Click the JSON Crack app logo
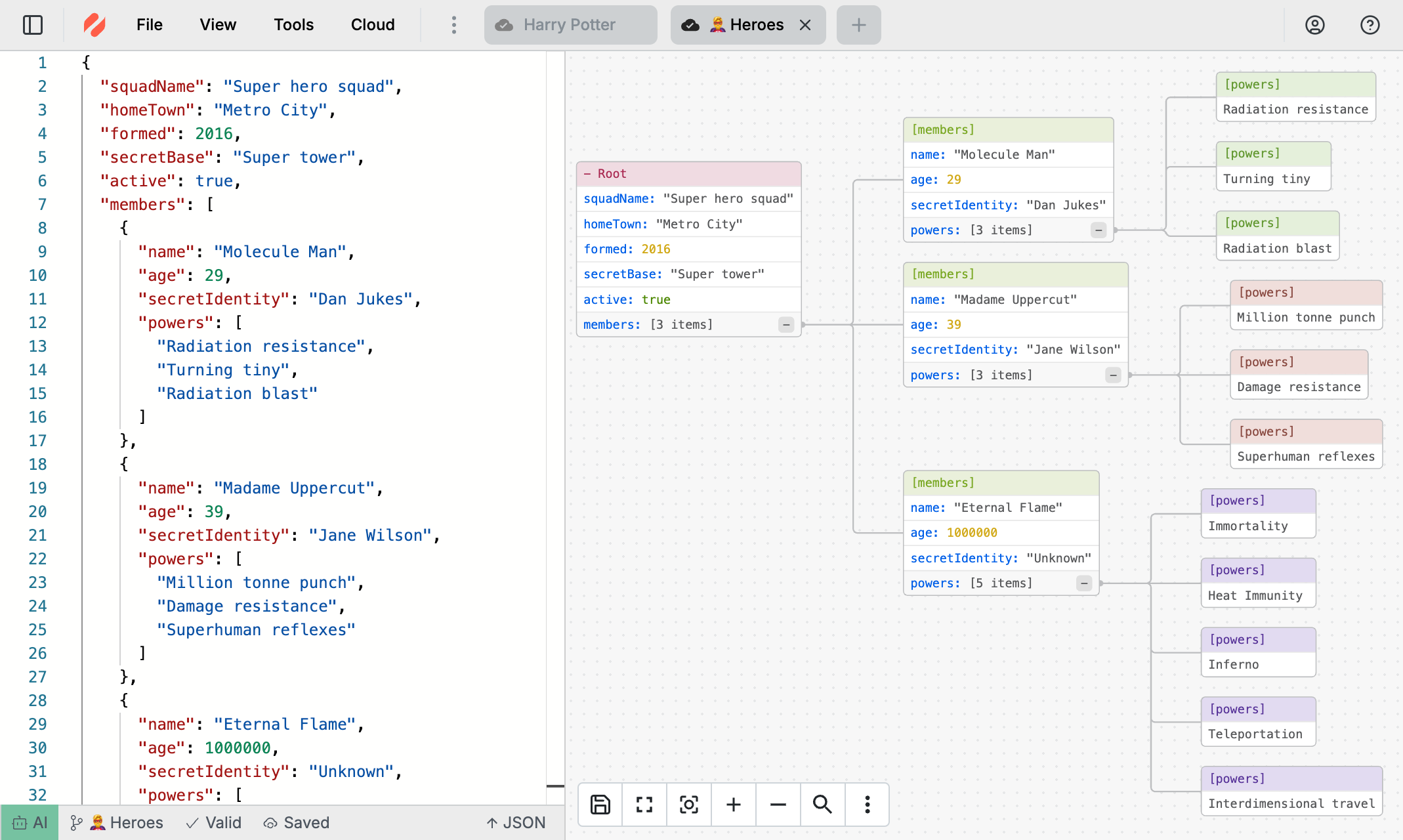1403x840 pixels. click(94, 25)
